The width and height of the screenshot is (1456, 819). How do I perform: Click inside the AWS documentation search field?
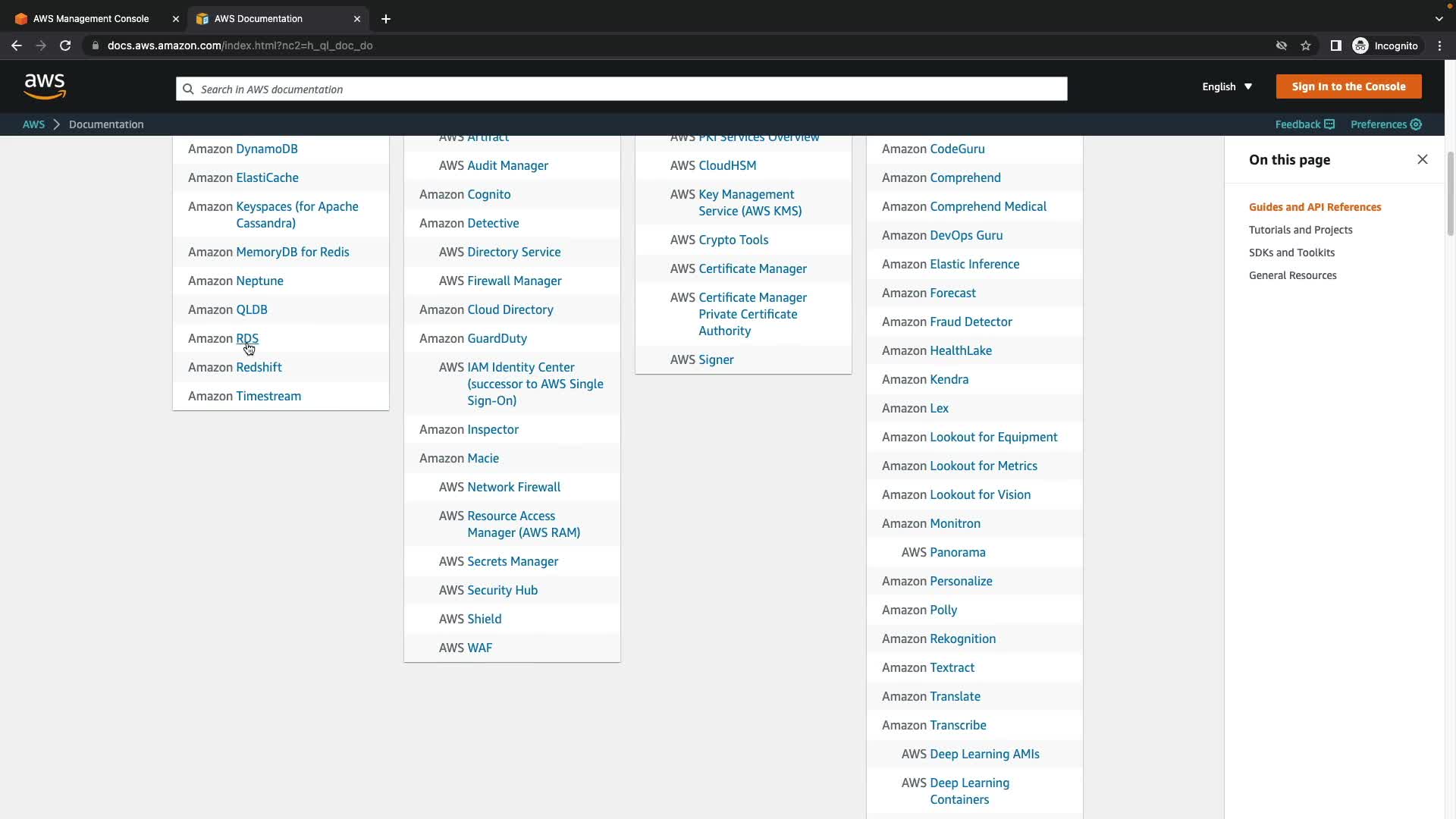pyautogui.click(x=622, y=89)
